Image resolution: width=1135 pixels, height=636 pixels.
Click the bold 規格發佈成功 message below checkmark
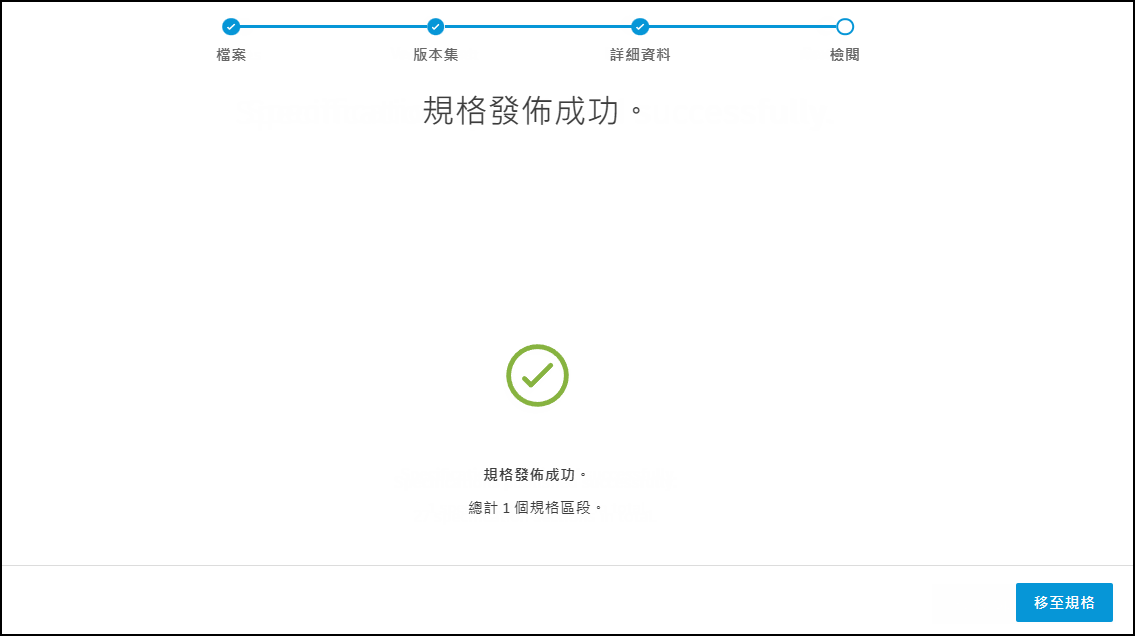pos(536,475)
